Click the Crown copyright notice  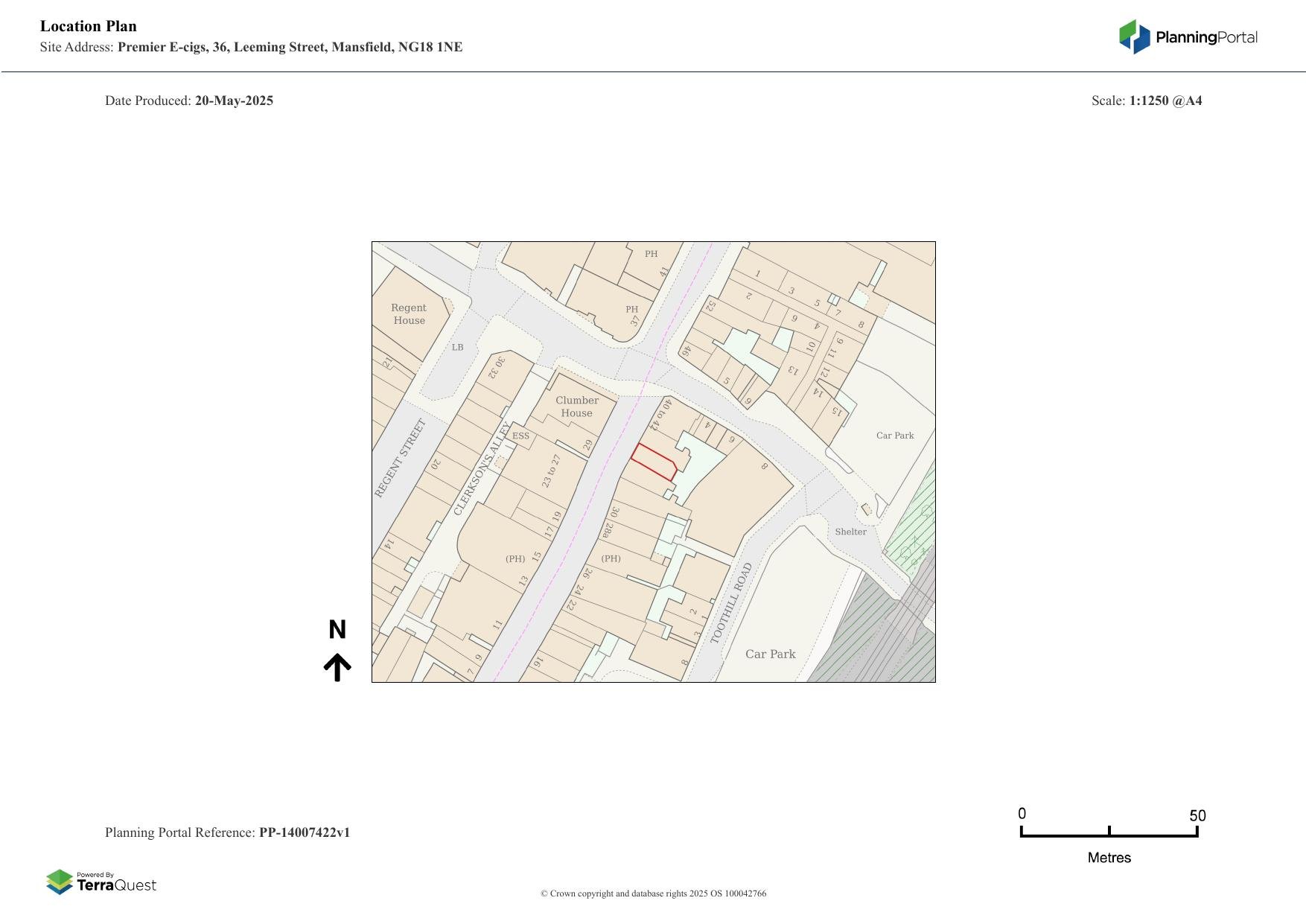click(653, 893)
